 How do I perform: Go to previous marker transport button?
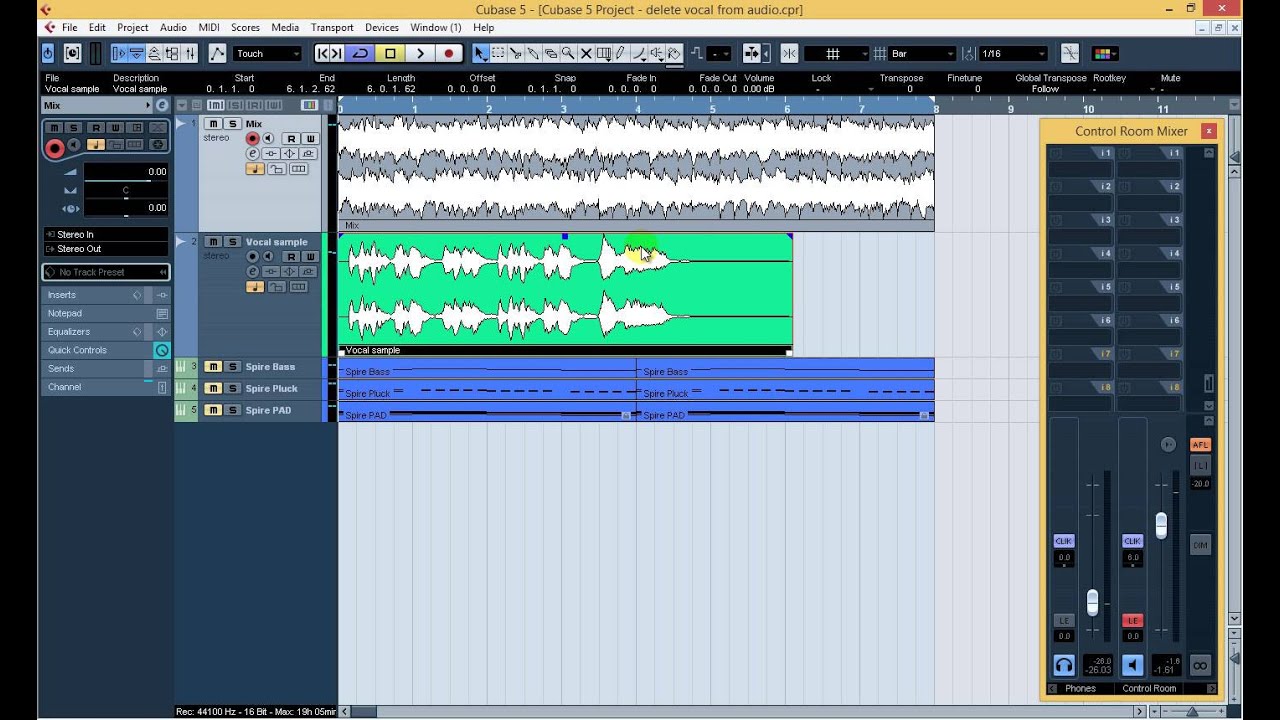pos(323,53)
